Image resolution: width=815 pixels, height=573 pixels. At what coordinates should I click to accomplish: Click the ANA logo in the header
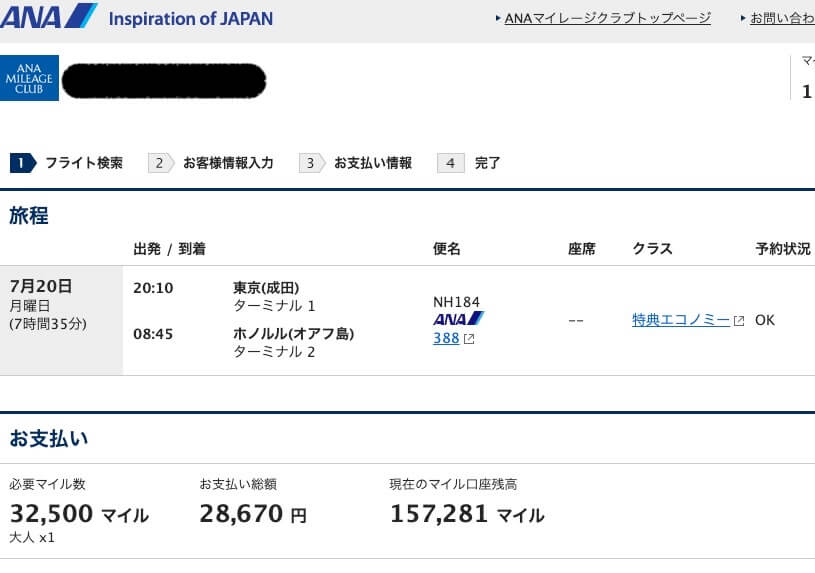click(49, 18)
